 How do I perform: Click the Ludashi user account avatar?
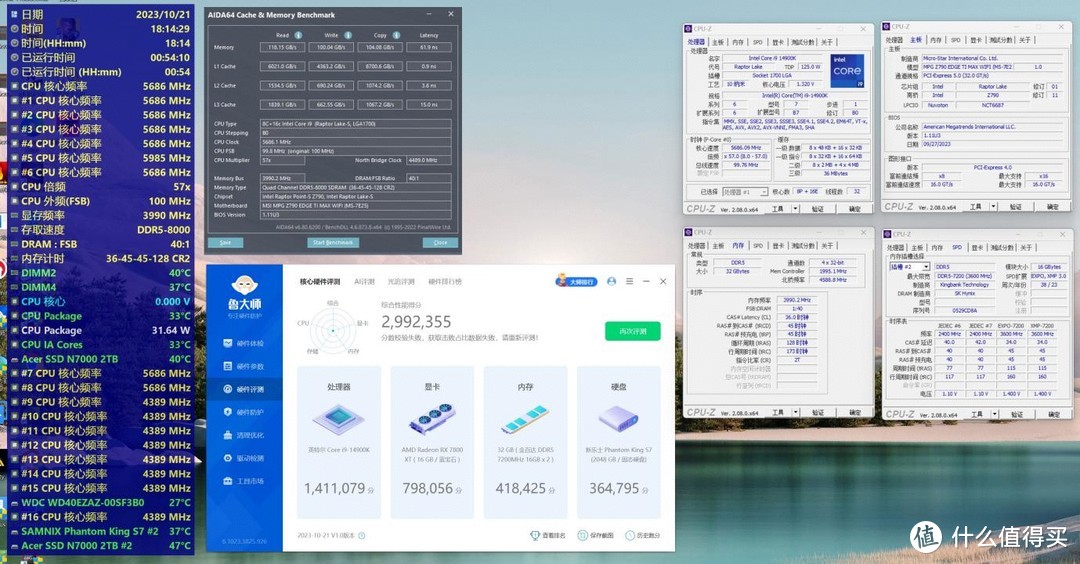pyautogui.click(x=612, y=281)
